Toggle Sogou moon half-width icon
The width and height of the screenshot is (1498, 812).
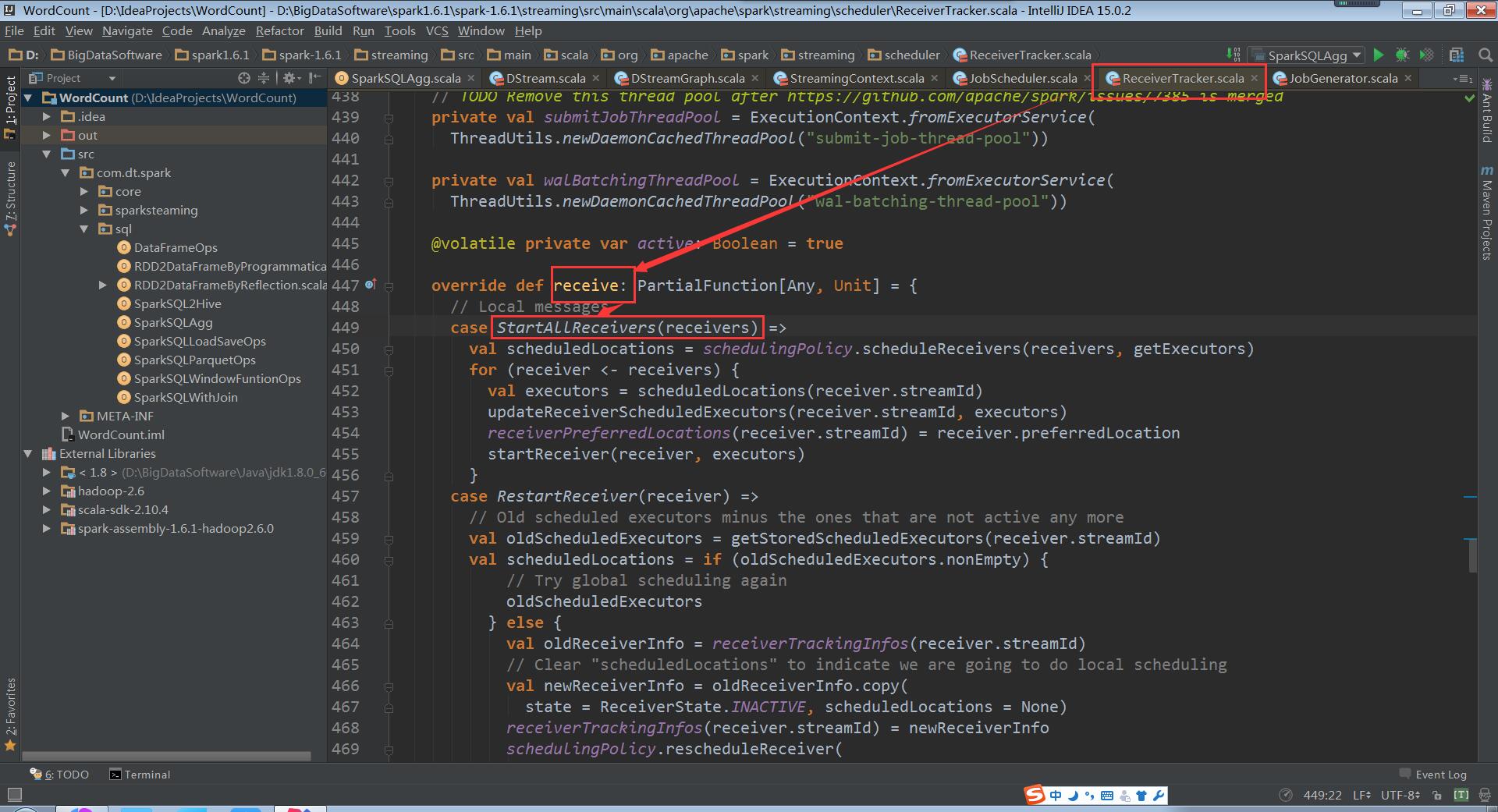[1073, 796]
